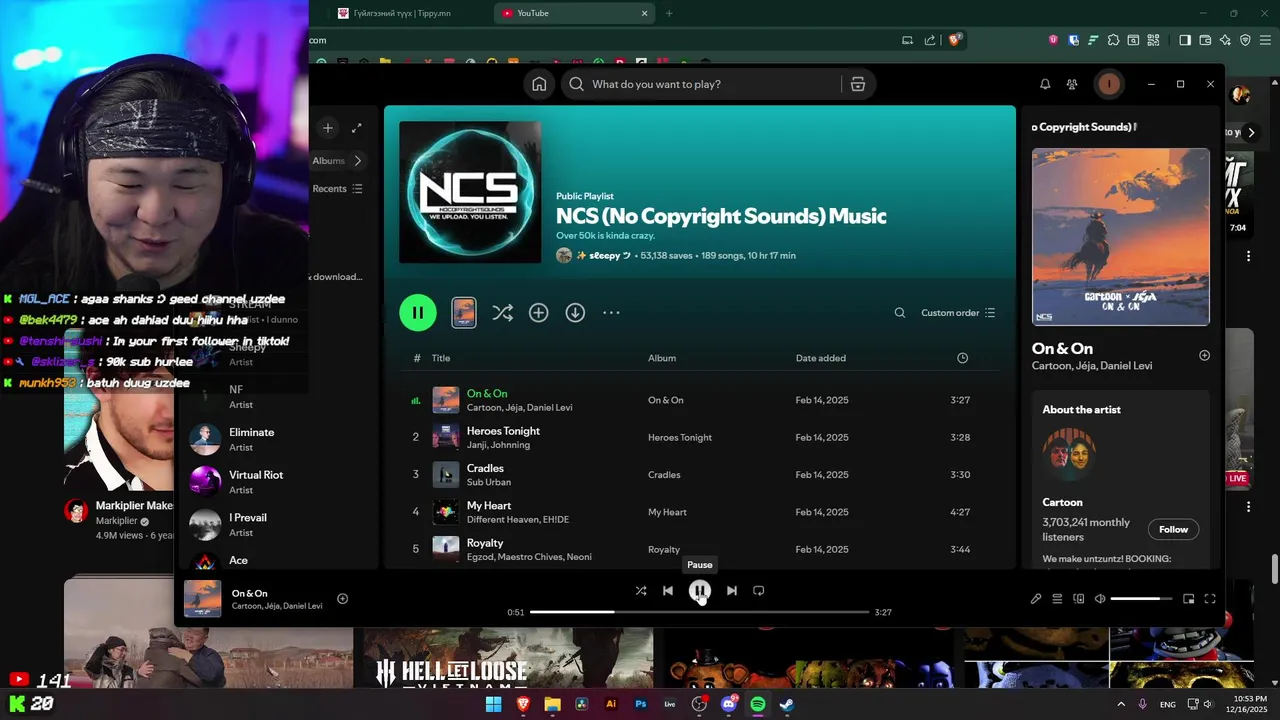
Task: Open the Recents sort menu in library
Action: (337, 188)
